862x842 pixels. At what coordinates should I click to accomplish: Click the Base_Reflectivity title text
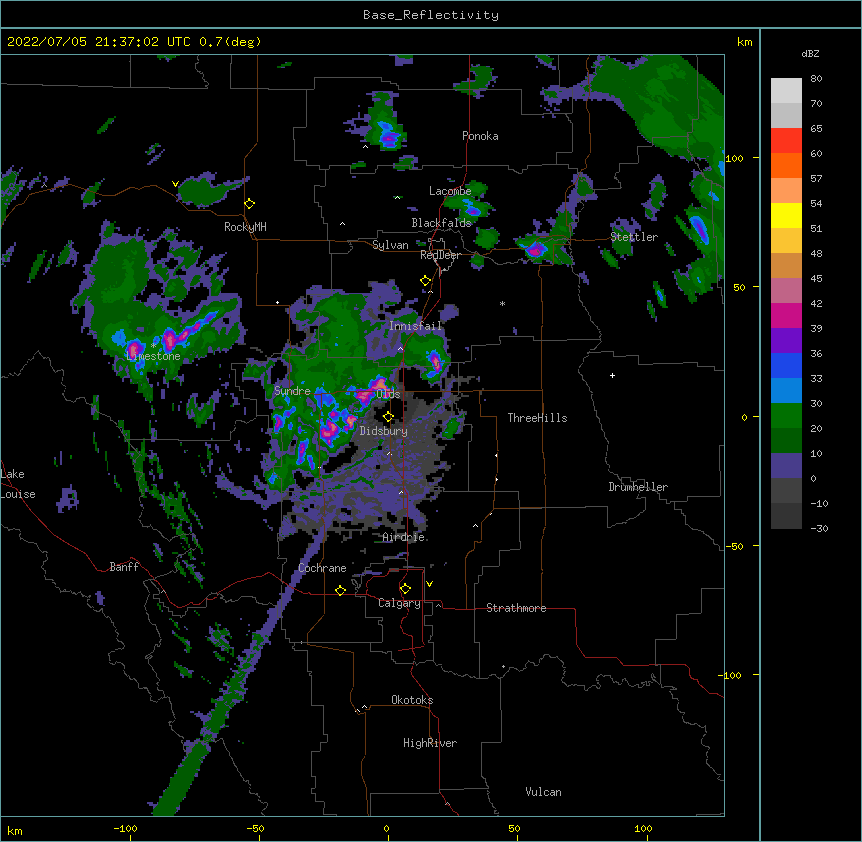point(431,15)
